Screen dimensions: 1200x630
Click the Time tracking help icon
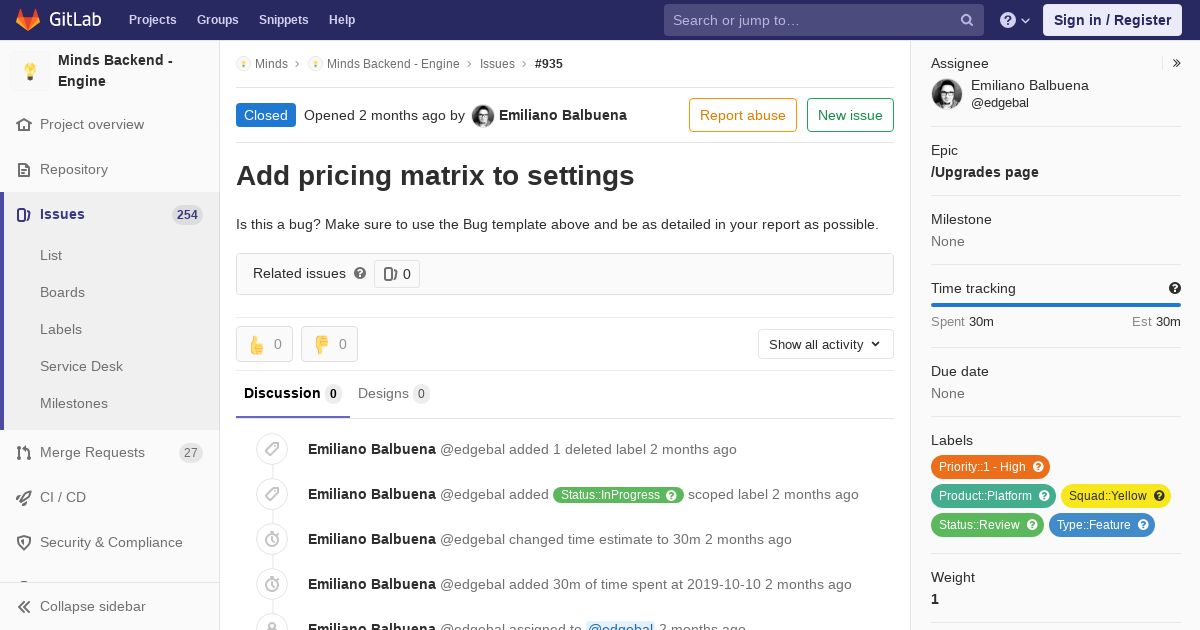[1175, 288]
